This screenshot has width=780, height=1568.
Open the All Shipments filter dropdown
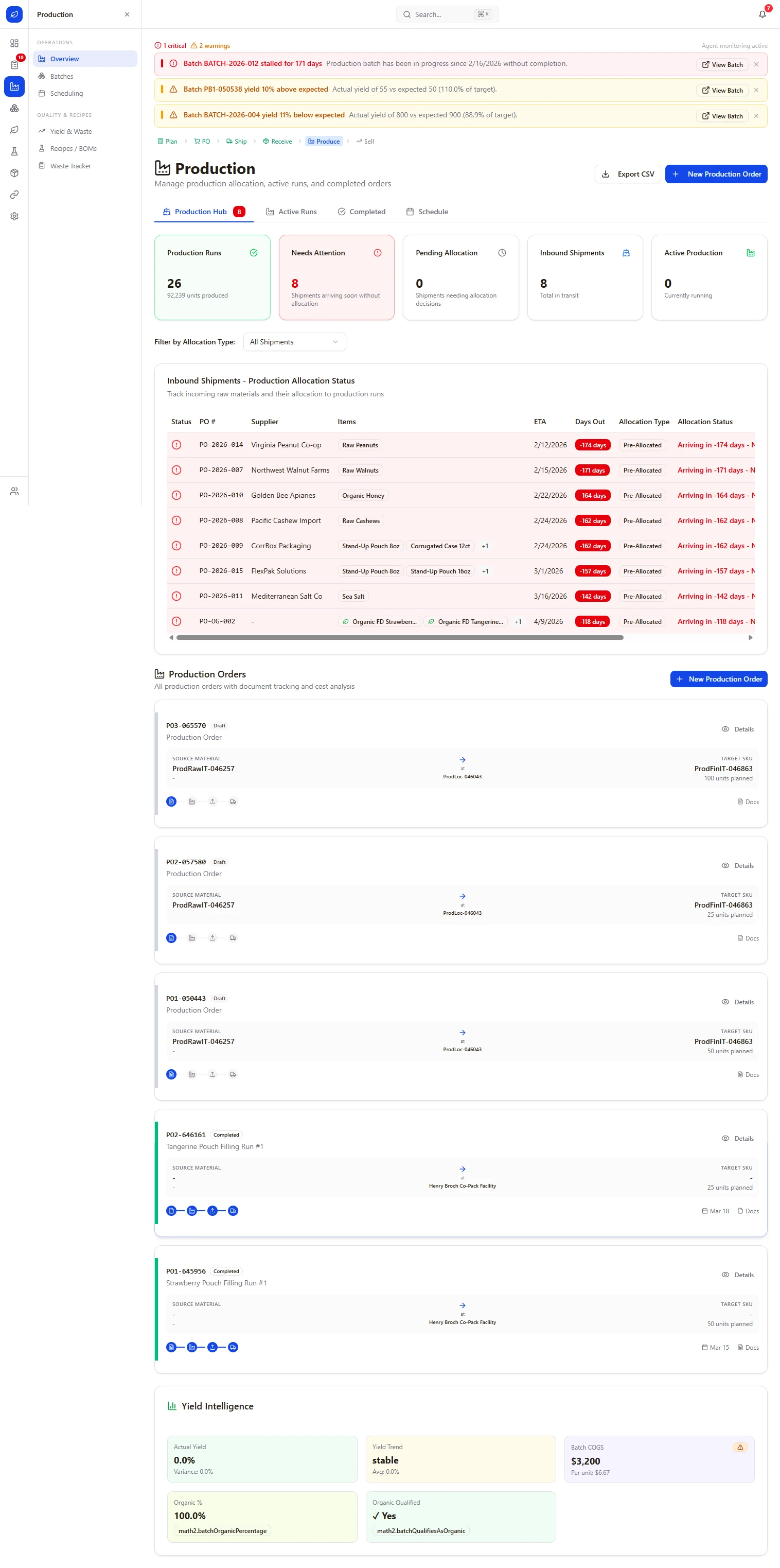coord(294,342)
